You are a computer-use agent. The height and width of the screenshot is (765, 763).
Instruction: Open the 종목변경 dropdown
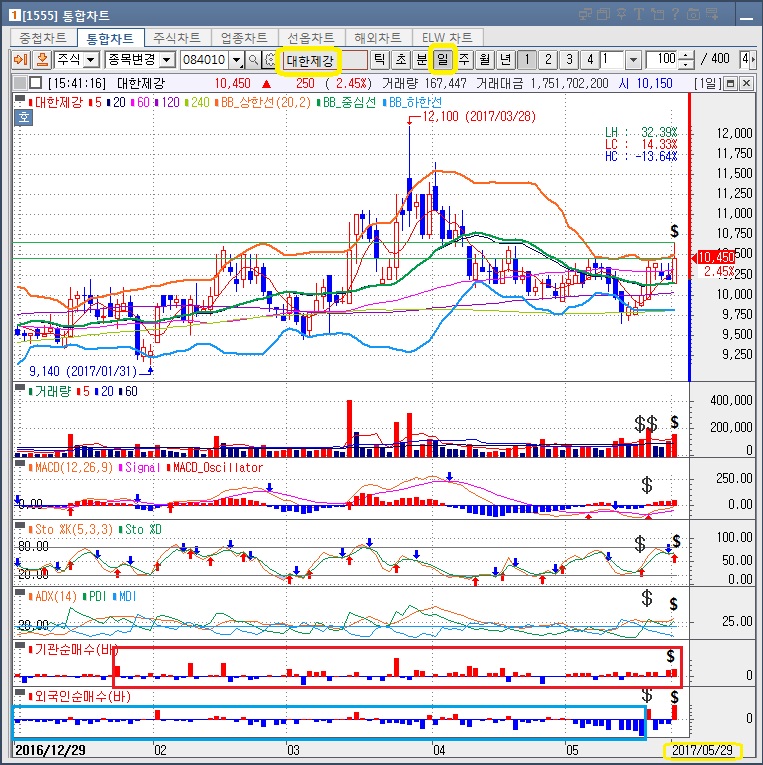click(166, 60)
